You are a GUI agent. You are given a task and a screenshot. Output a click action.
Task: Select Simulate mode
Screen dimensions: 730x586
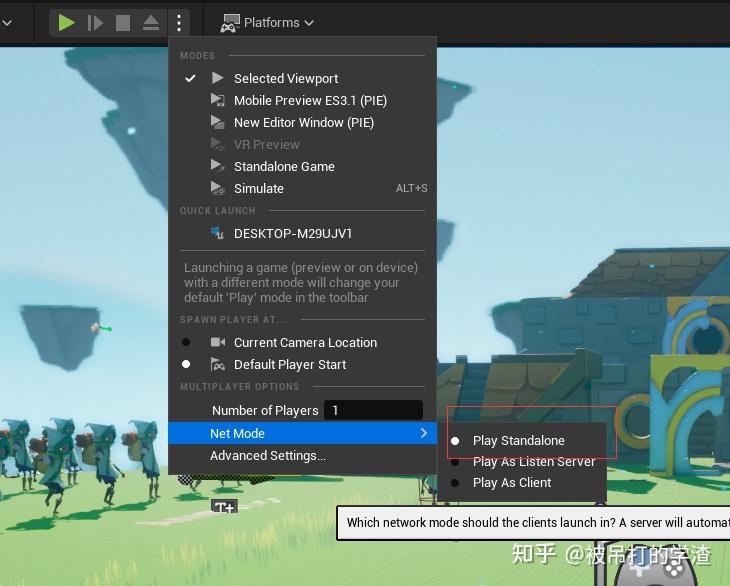tap(303, 188)
